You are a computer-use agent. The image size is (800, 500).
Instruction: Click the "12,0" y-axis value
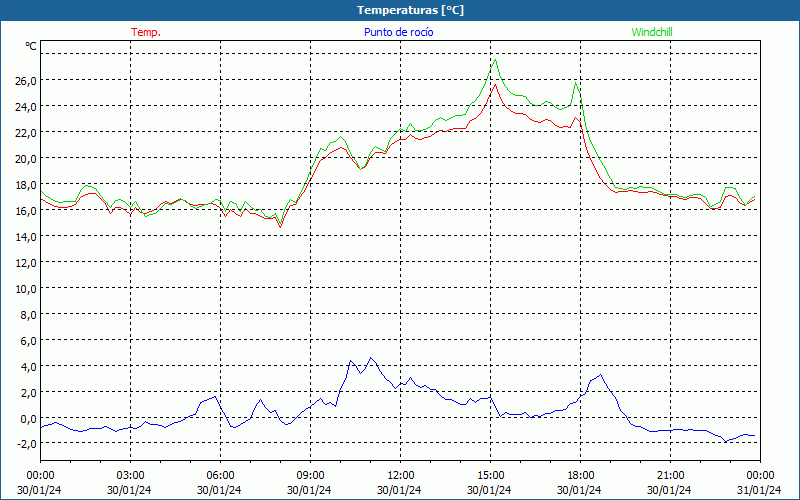click(26, 263)
